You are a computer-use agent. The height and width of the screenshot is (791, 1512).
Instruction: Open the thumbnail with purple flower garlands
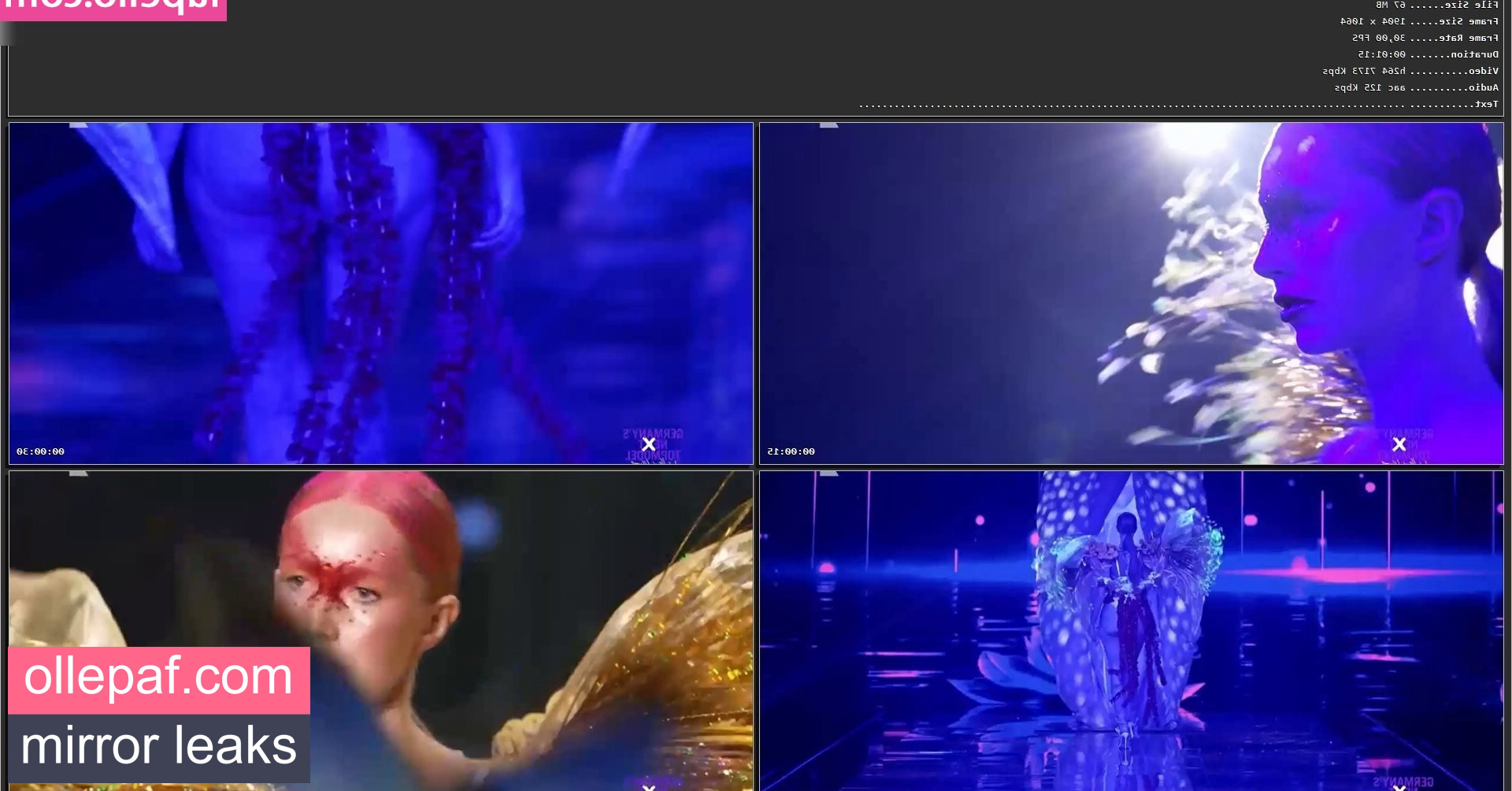click(381, 293)
